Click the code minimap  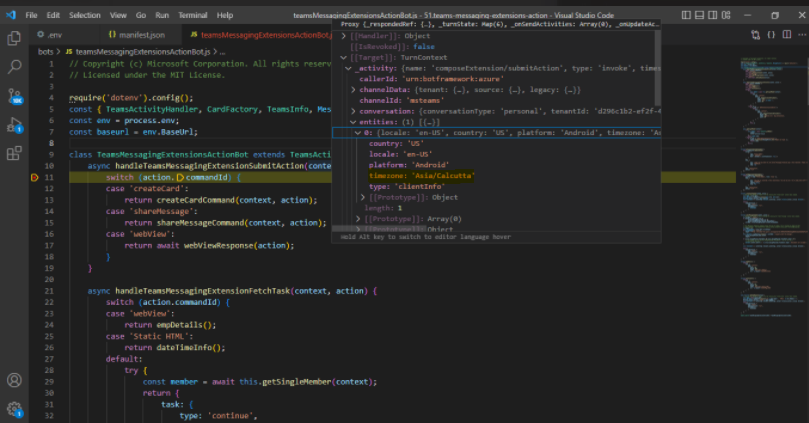[772, 186]
